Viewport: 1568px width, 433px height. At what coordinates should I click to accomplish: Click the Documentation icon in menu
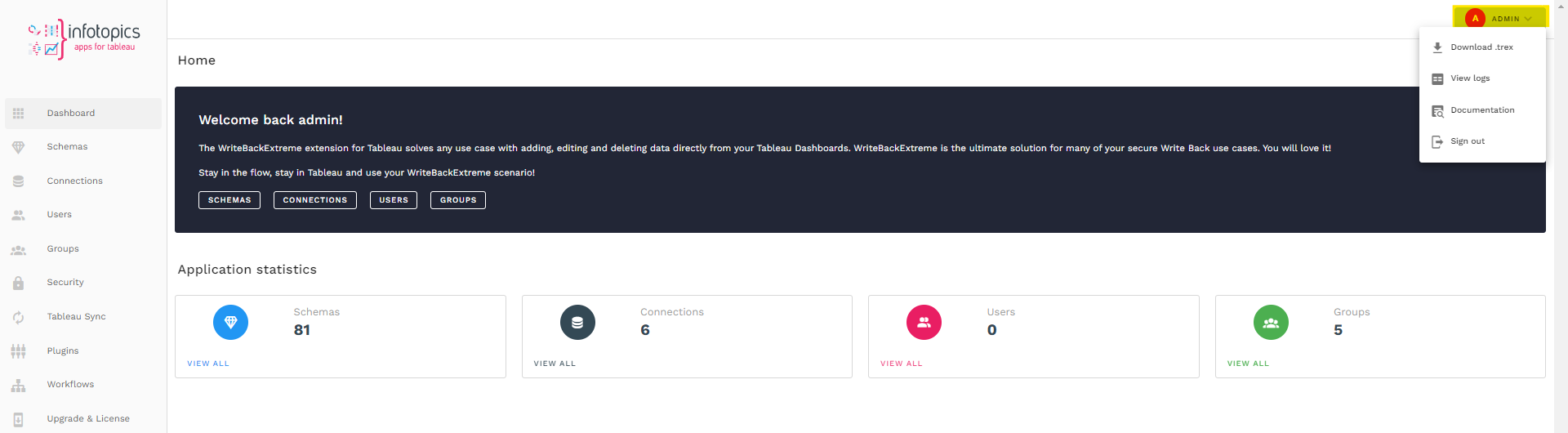tap(1437, 110)
